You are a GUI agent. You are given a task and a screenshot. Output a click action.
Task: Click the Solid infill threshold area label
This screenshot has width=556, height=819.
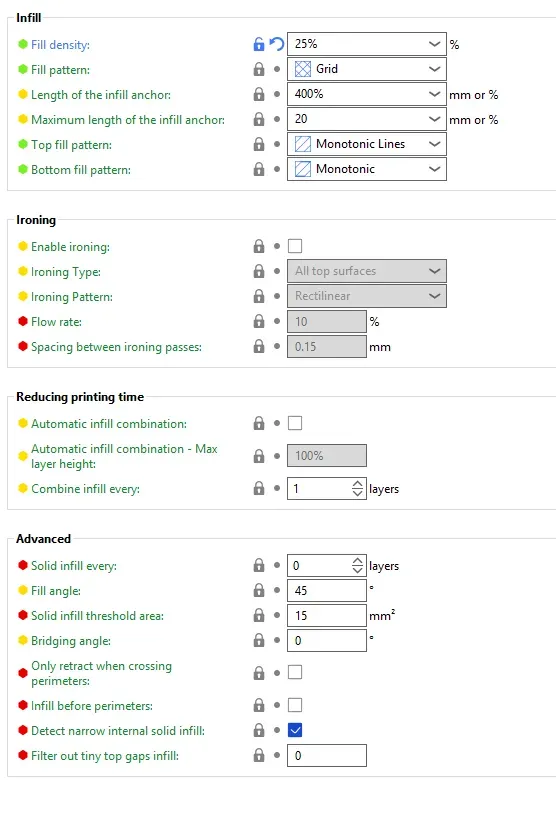coord(97,616)
